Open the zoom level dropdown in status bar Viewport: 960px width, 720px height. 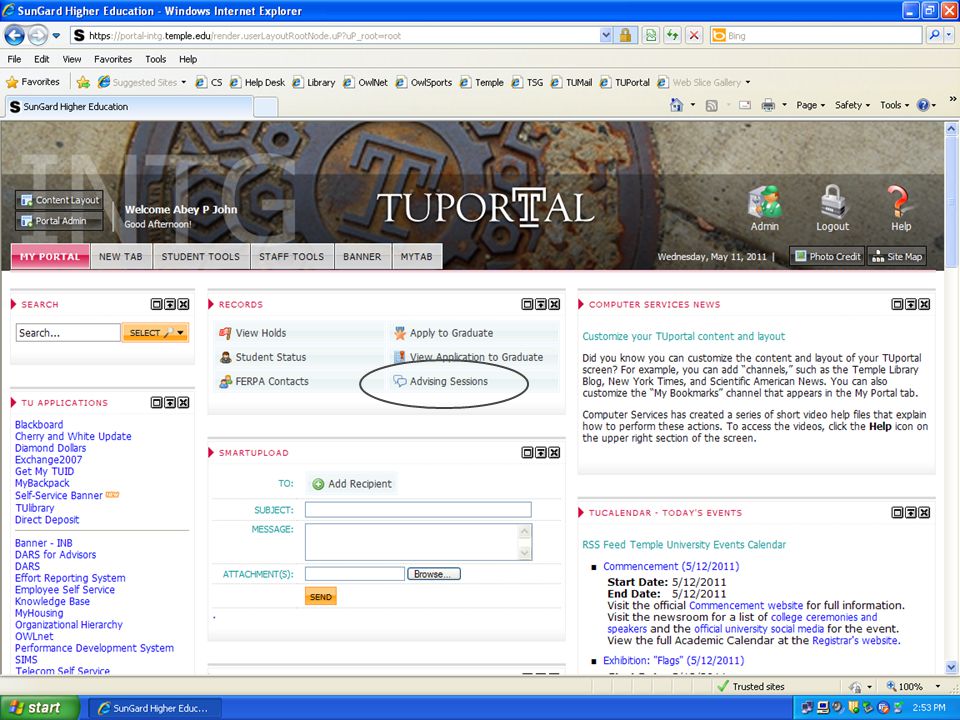(937, 686)
